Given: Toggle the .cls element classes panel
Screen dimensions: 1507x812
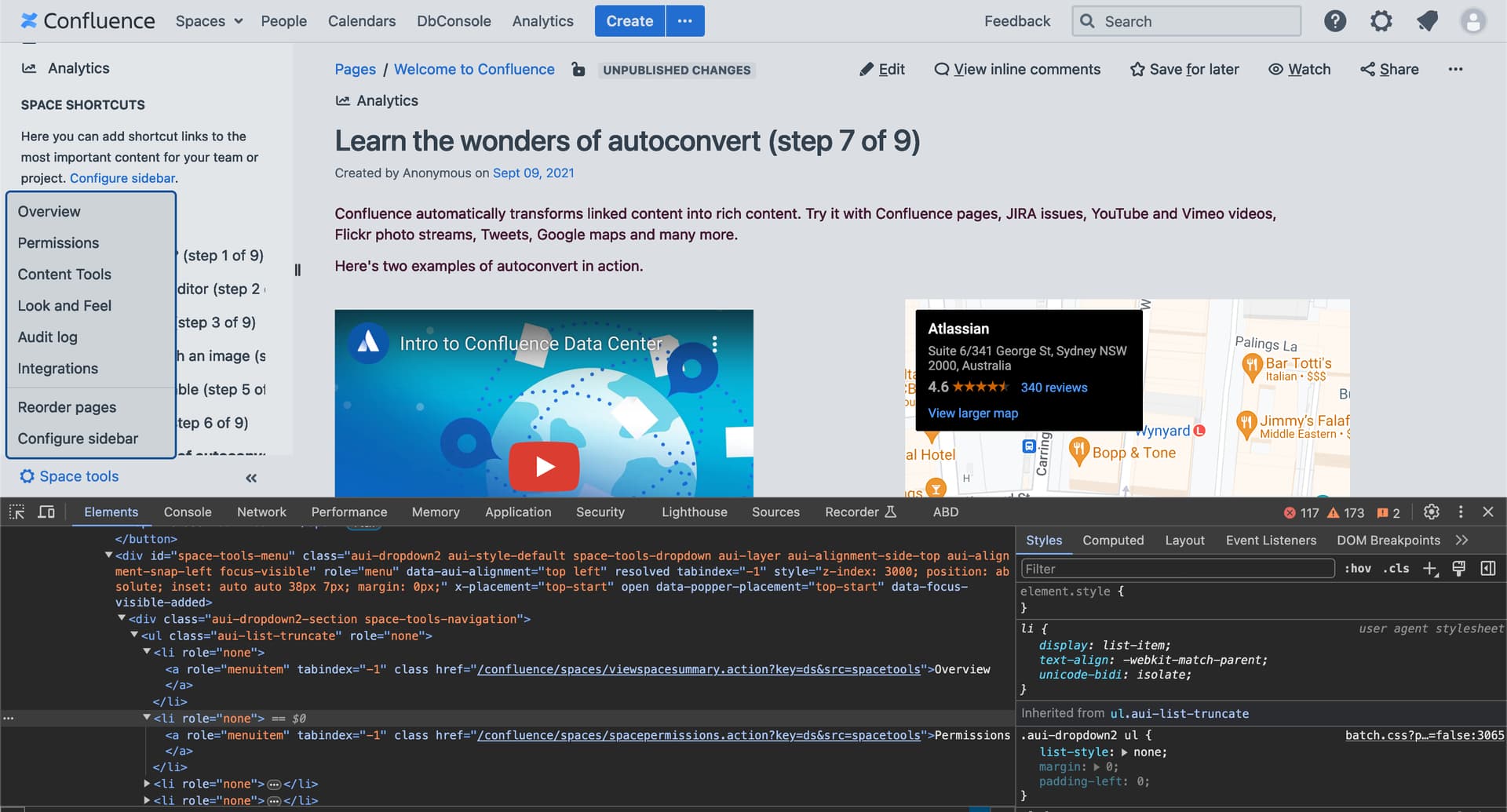Looking at the screenshot, I should 1396,569.
